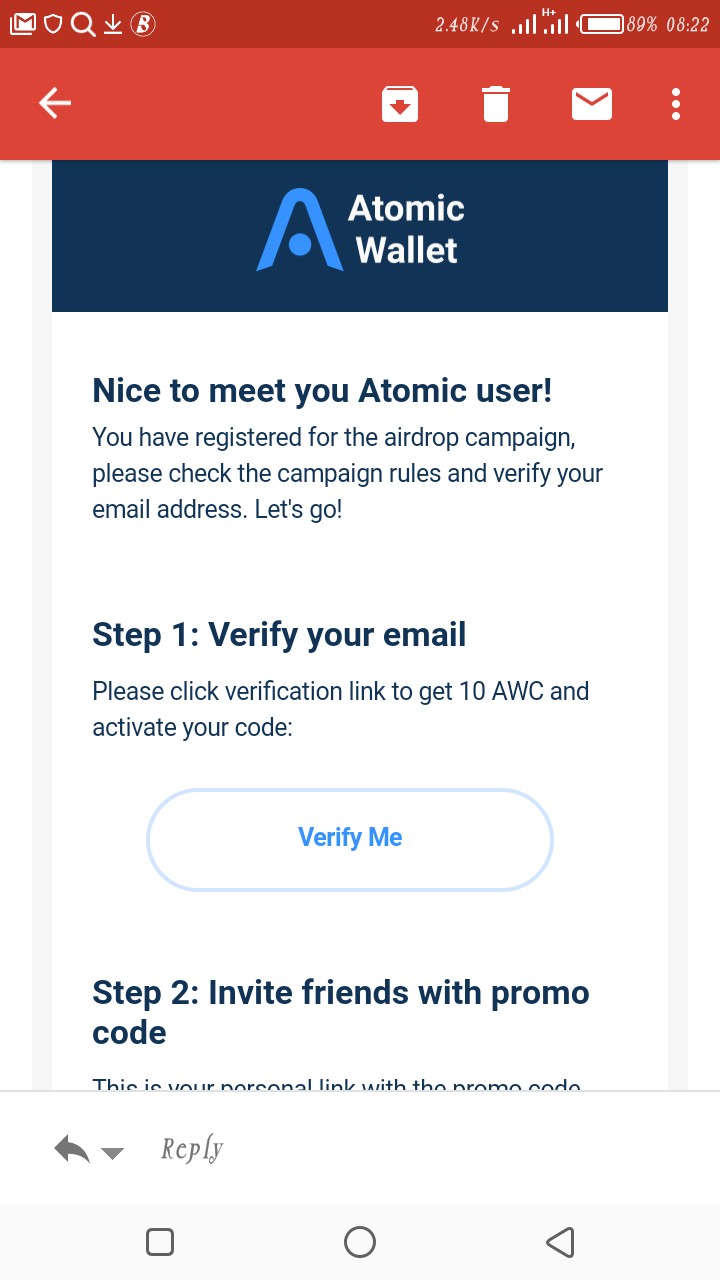Tap the shield notification icon in status bar
This screenshot has width=720, height=1280.
click(54, 23)
